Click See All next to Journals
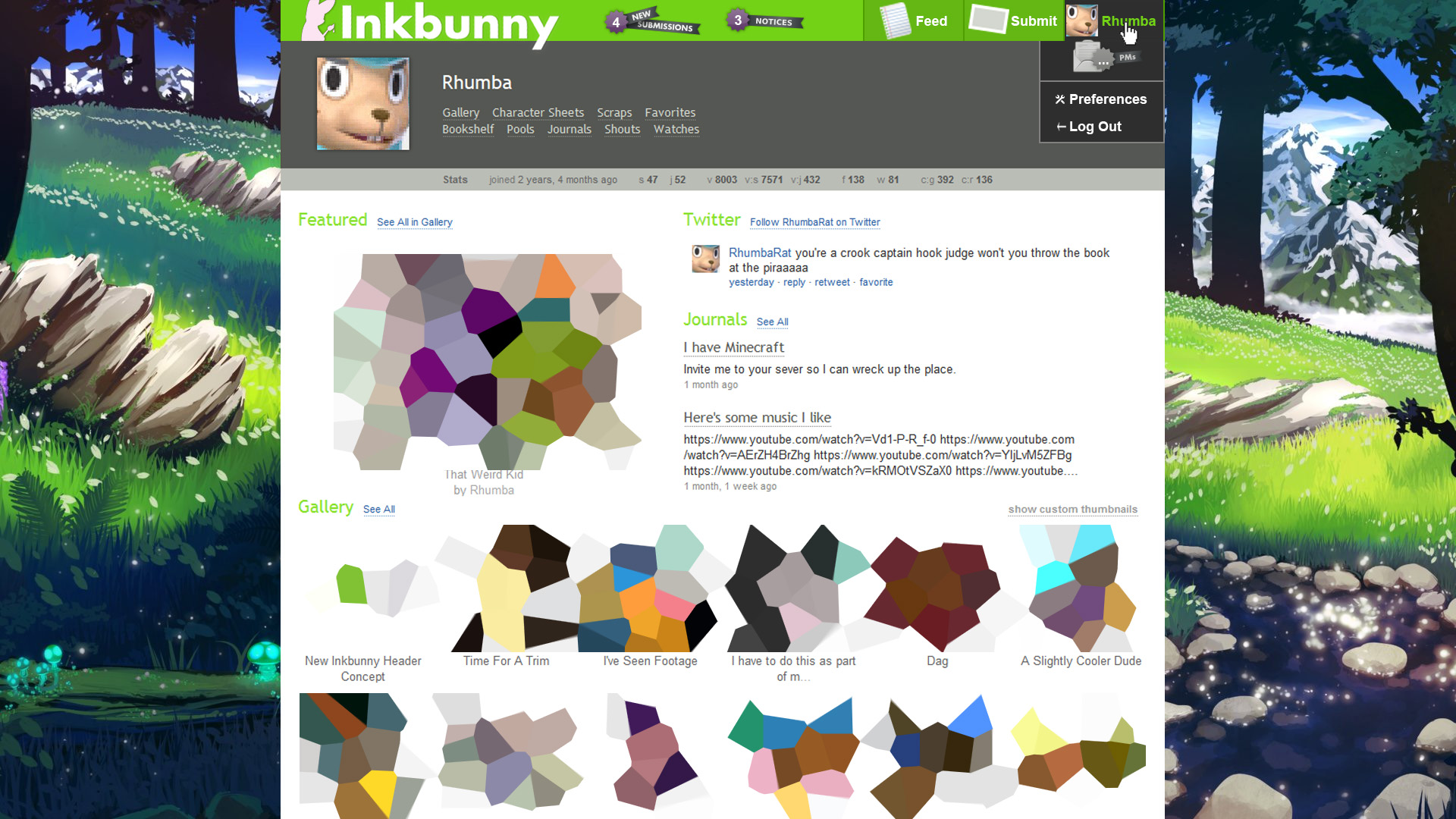This screenshot has height=819, width=1456. click(x=772, y=322)
